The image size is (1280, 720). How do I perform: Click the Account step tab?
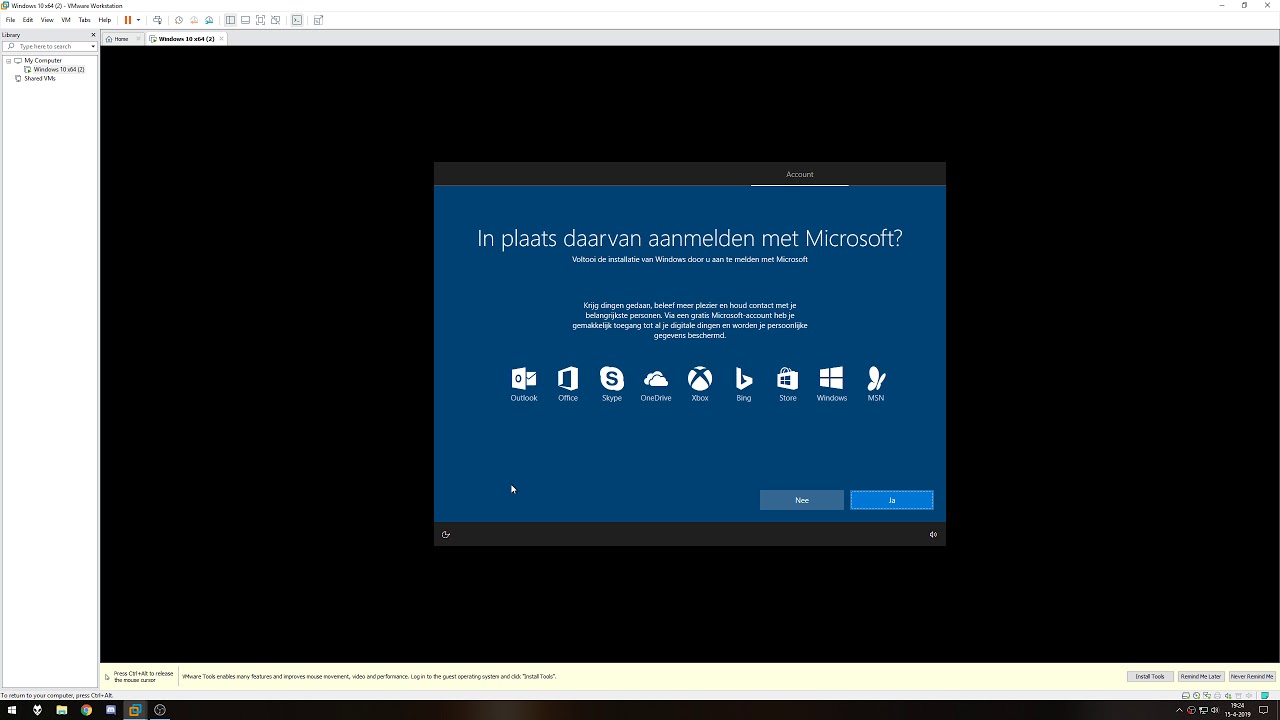800,174
